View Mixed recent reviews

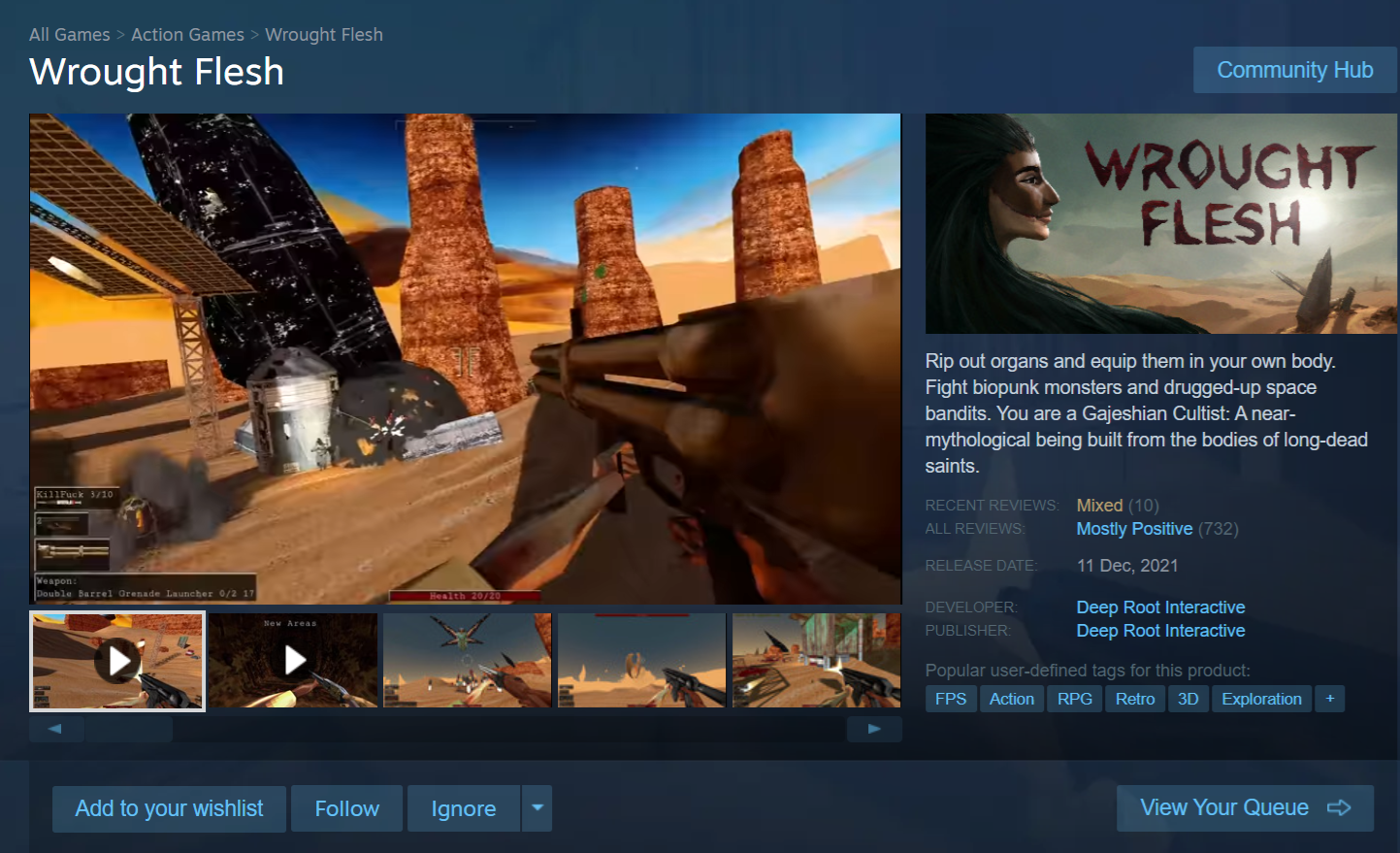(x=1099, y=506)
